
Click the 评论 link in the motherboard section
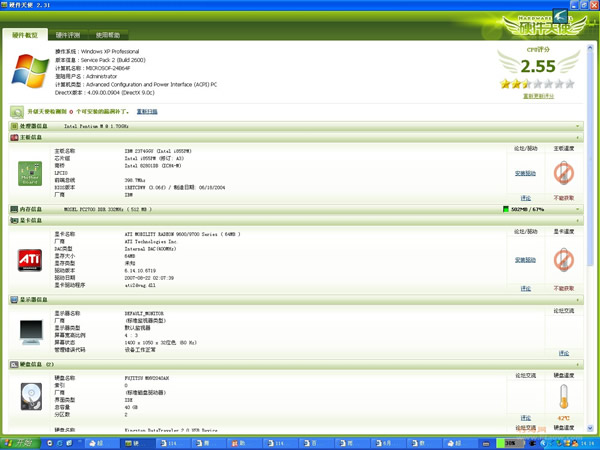tap(526, 198)
